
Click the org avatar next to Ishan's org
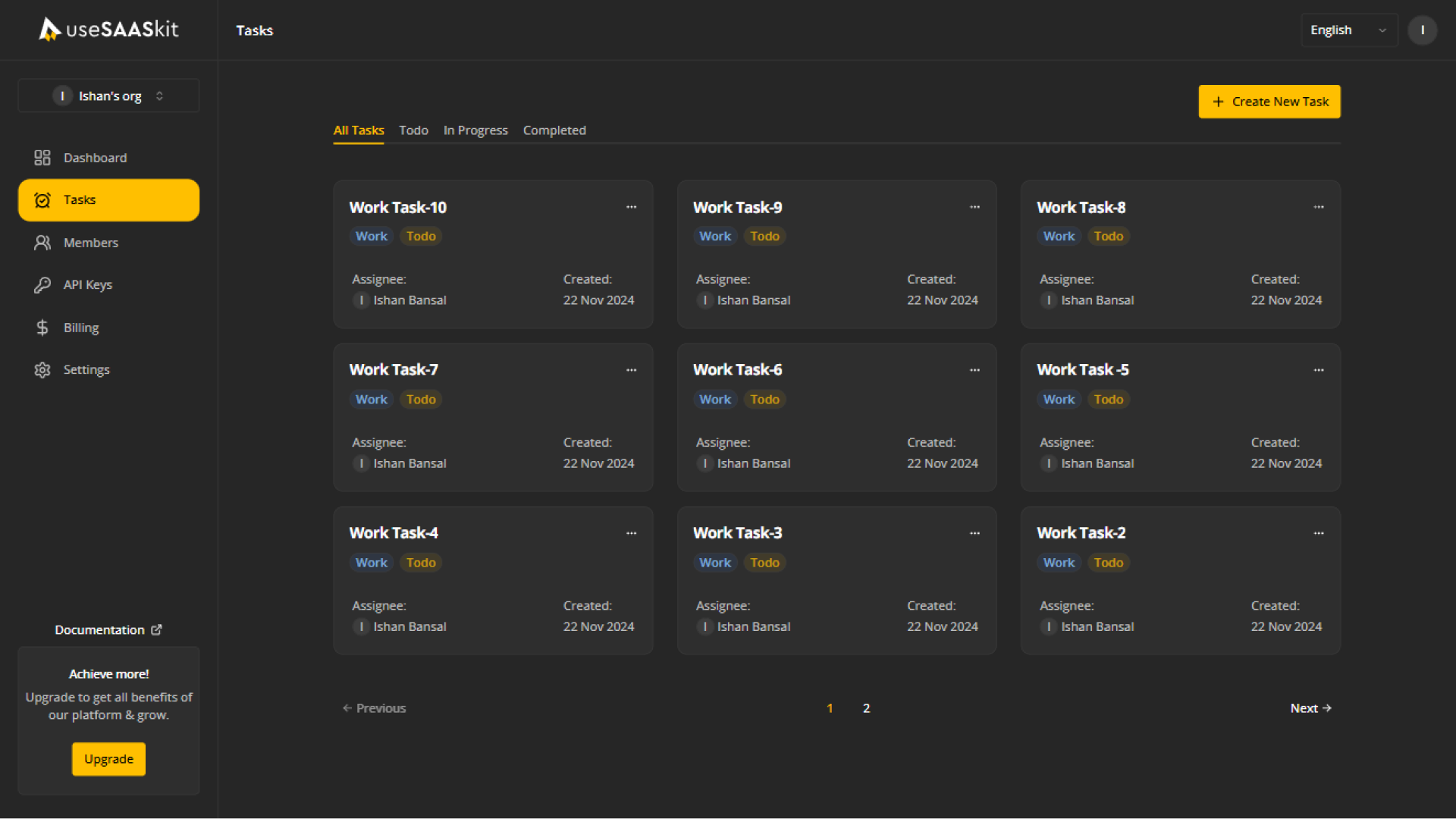coord(62,96)
